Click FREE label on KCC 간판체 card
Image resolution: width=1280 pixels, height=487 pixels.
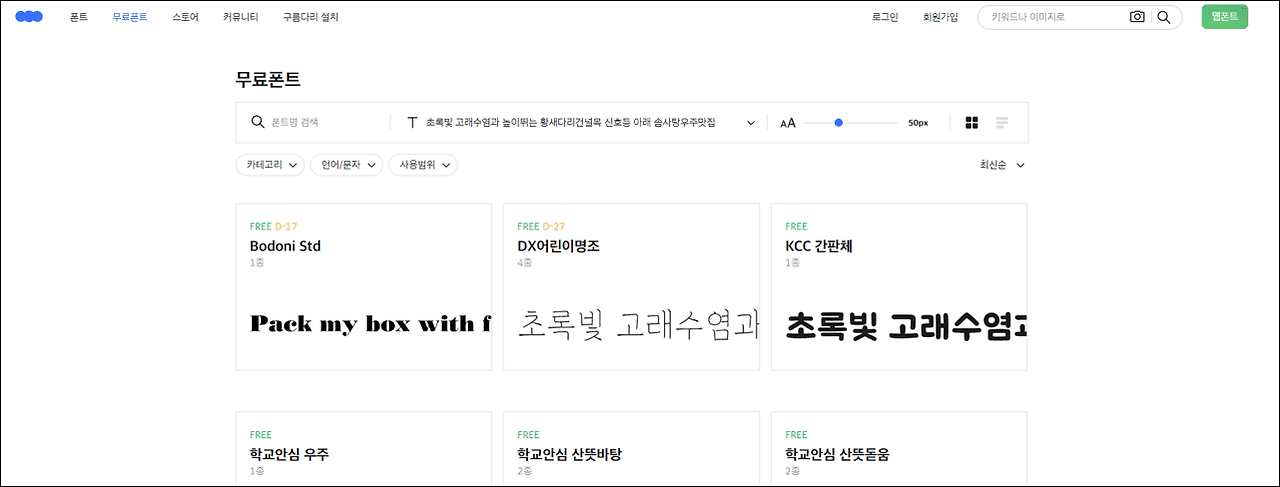[796, 226]
